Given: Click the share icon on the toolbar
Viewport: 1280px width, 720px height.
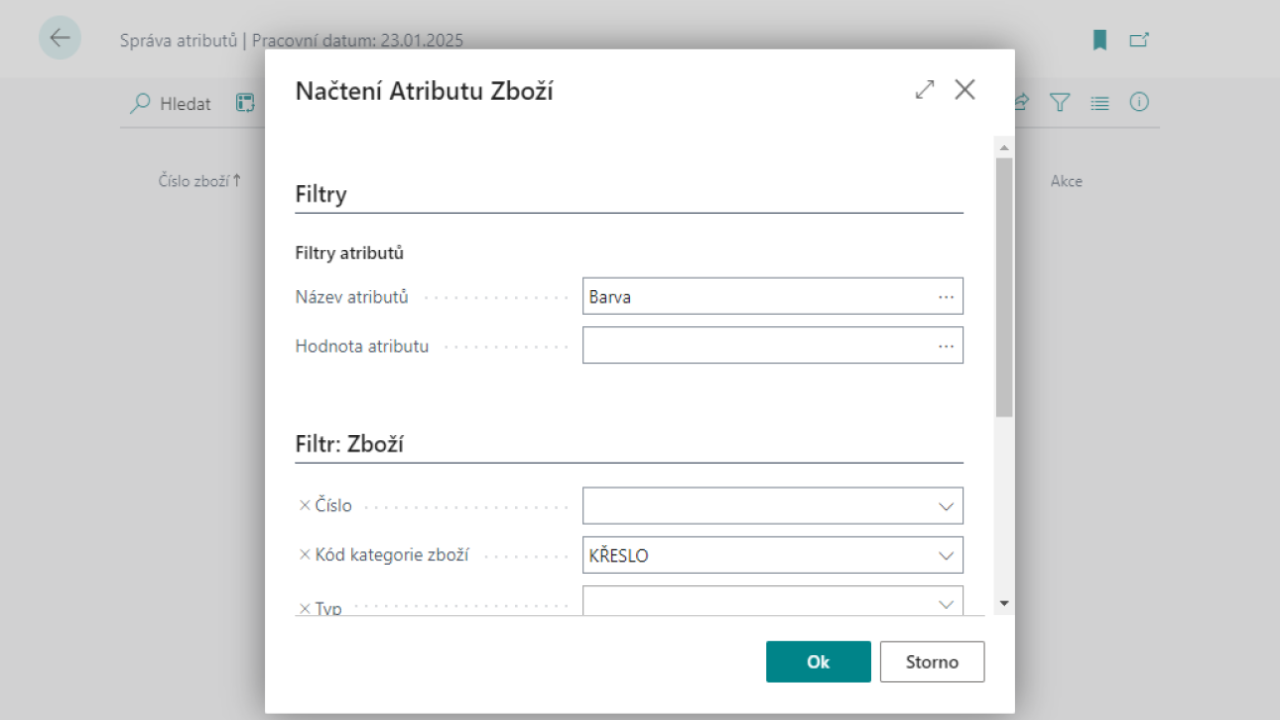Looking at the screenshot, I should point(1019,102).
